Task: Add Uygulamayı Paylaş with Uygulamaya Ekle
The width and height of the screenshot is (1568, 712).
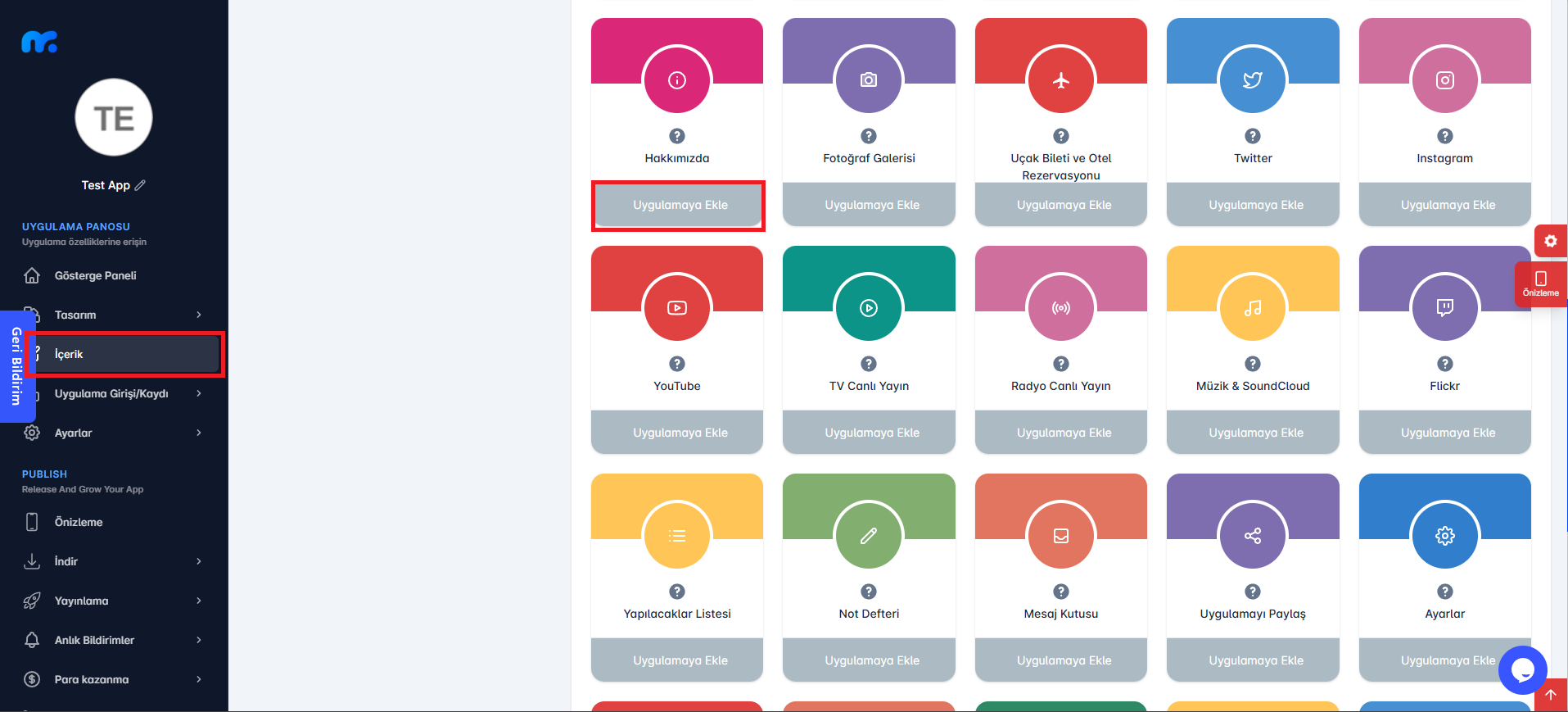Action: pos(1253,660)
